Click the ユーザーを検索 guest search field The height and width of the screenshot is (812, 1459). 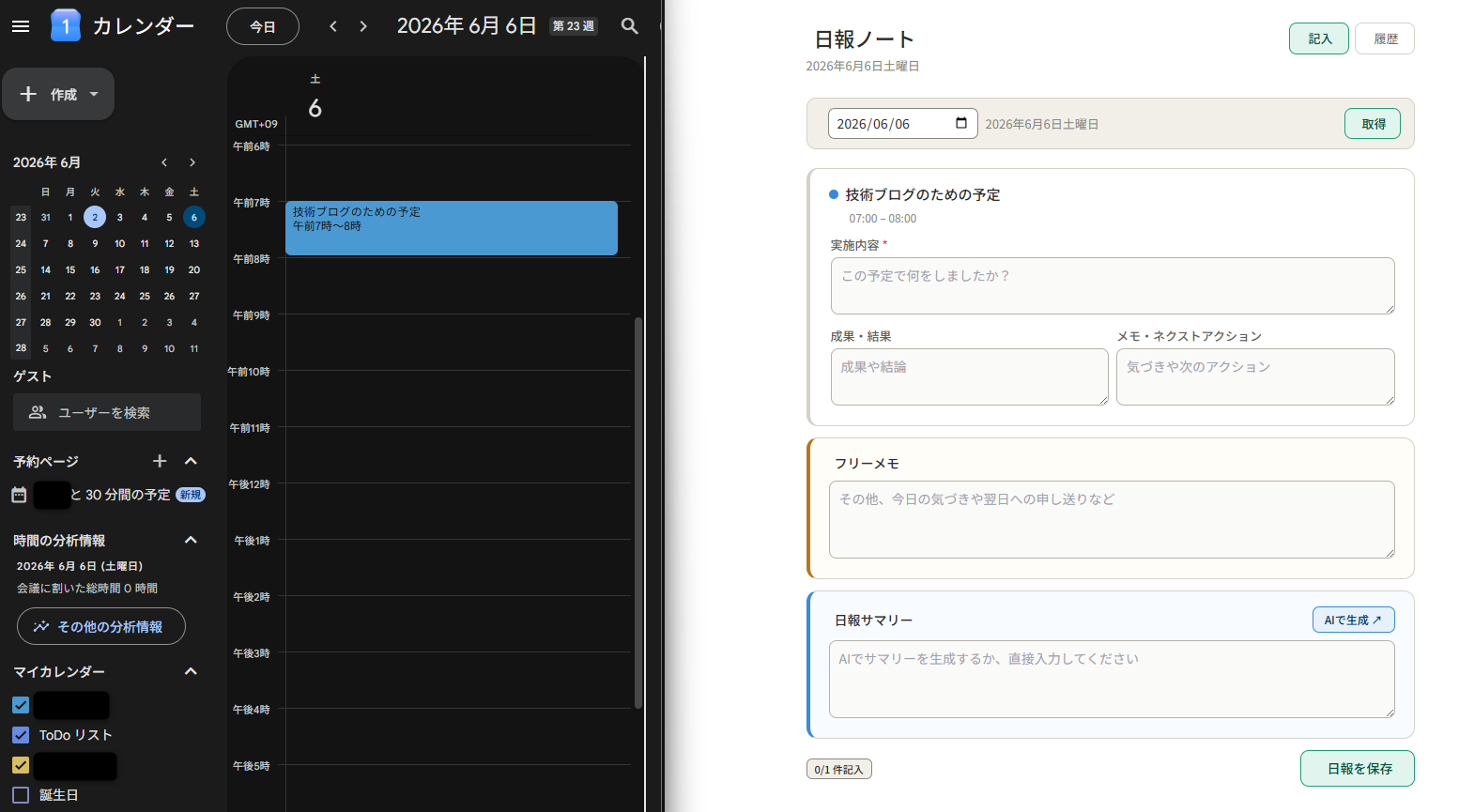(x=107, y=412)
